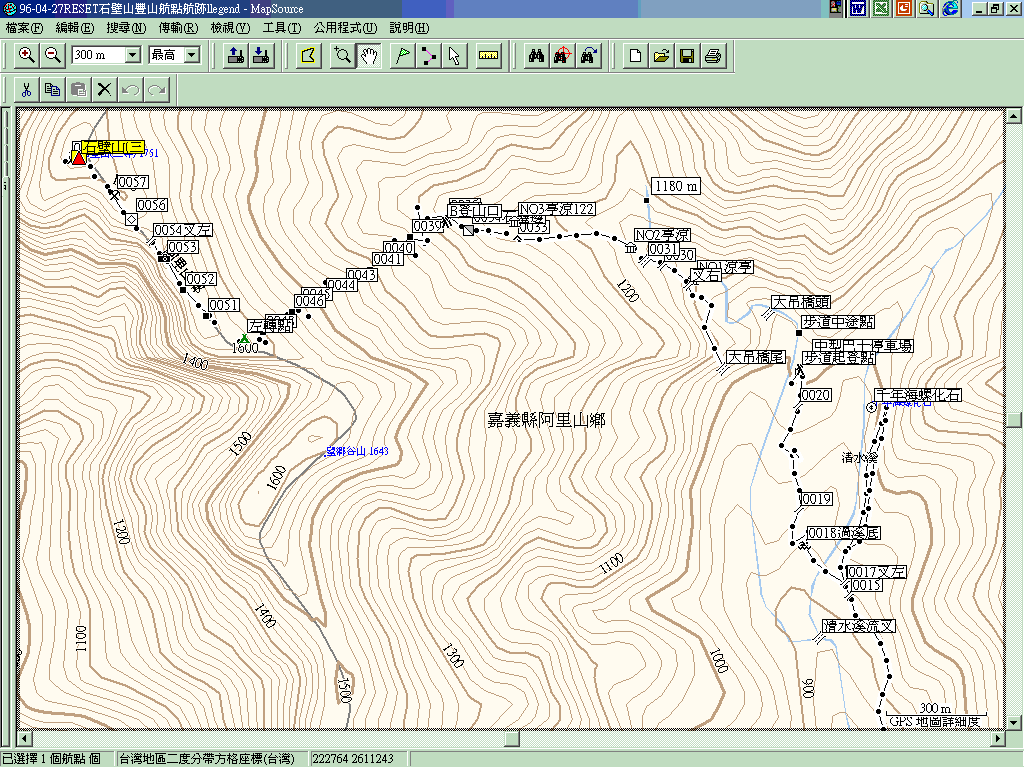
Task: Click the find nearest places icon
Action: pos(562,56)
